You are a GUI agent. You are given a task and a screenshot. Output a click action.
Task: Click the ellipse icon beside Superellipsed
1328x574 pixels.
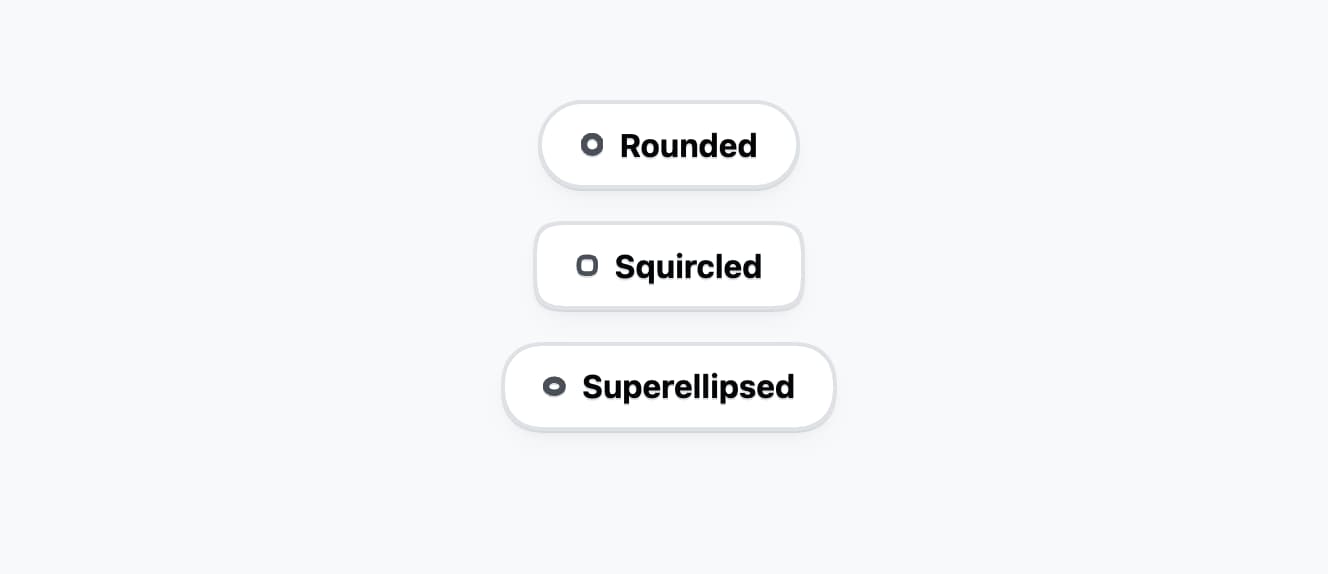click(554, 387)
